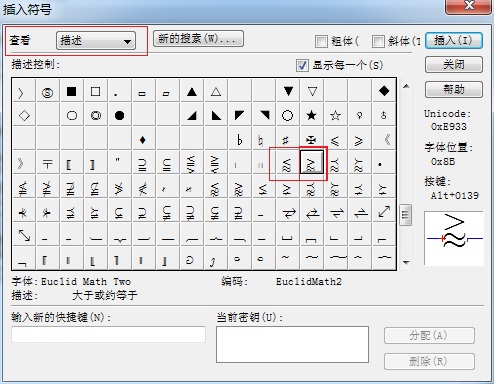Choose the hollow white square symbol
Screen dimensions: 494x384
(x=95, y=91)
